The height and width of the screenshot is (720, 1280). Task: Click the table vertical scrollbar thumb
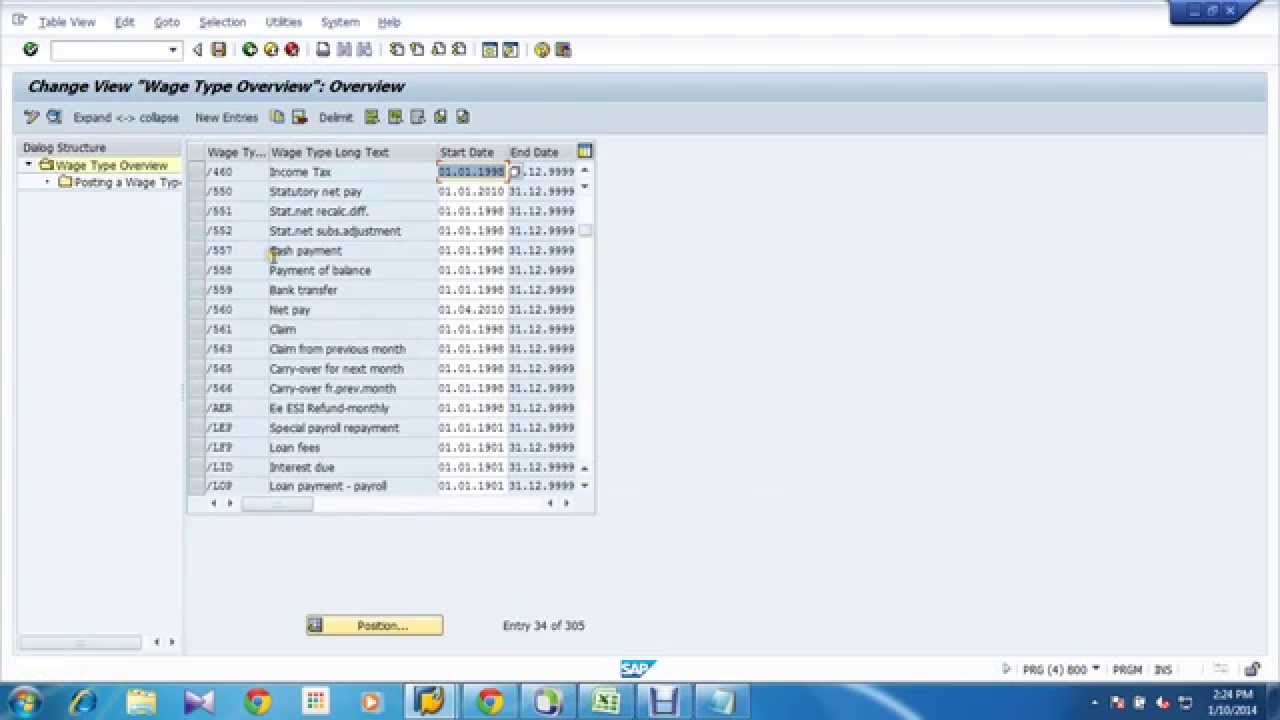pos(585,230)
